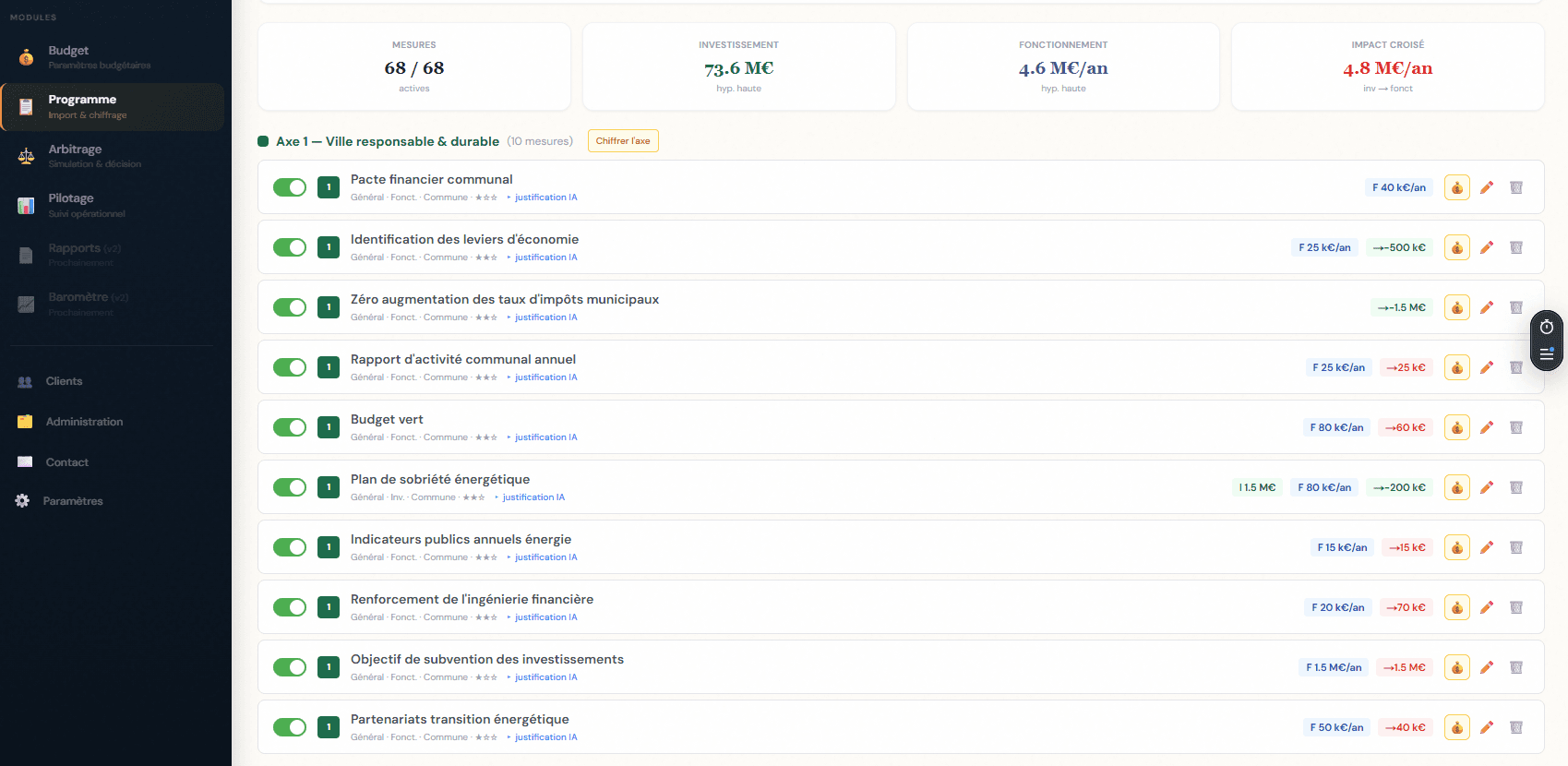Click the F 80 k€/an badge on Budget vert

[1336, 427]
